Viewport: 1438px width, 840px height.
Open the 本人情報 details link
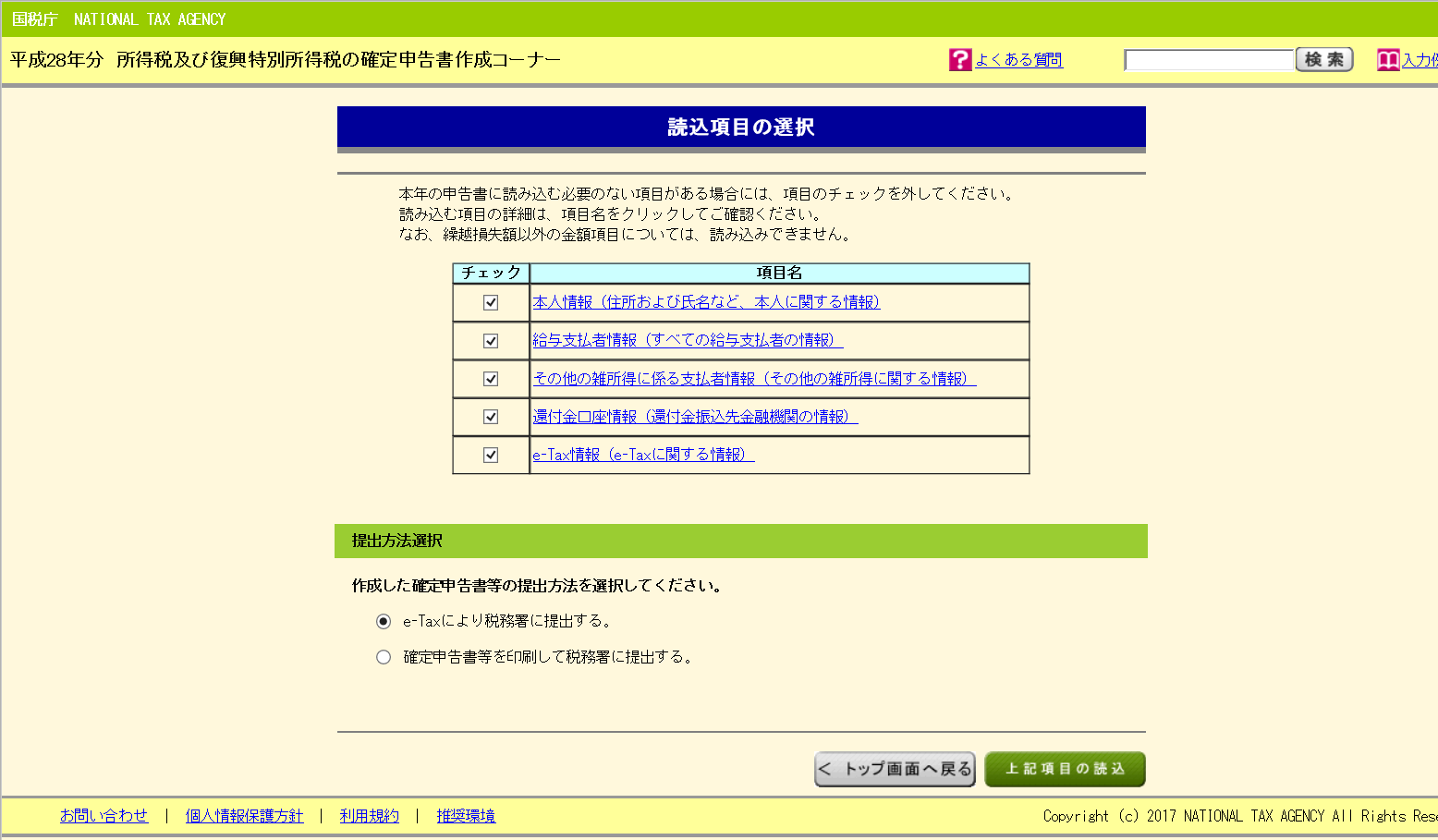tap(706, 302)
